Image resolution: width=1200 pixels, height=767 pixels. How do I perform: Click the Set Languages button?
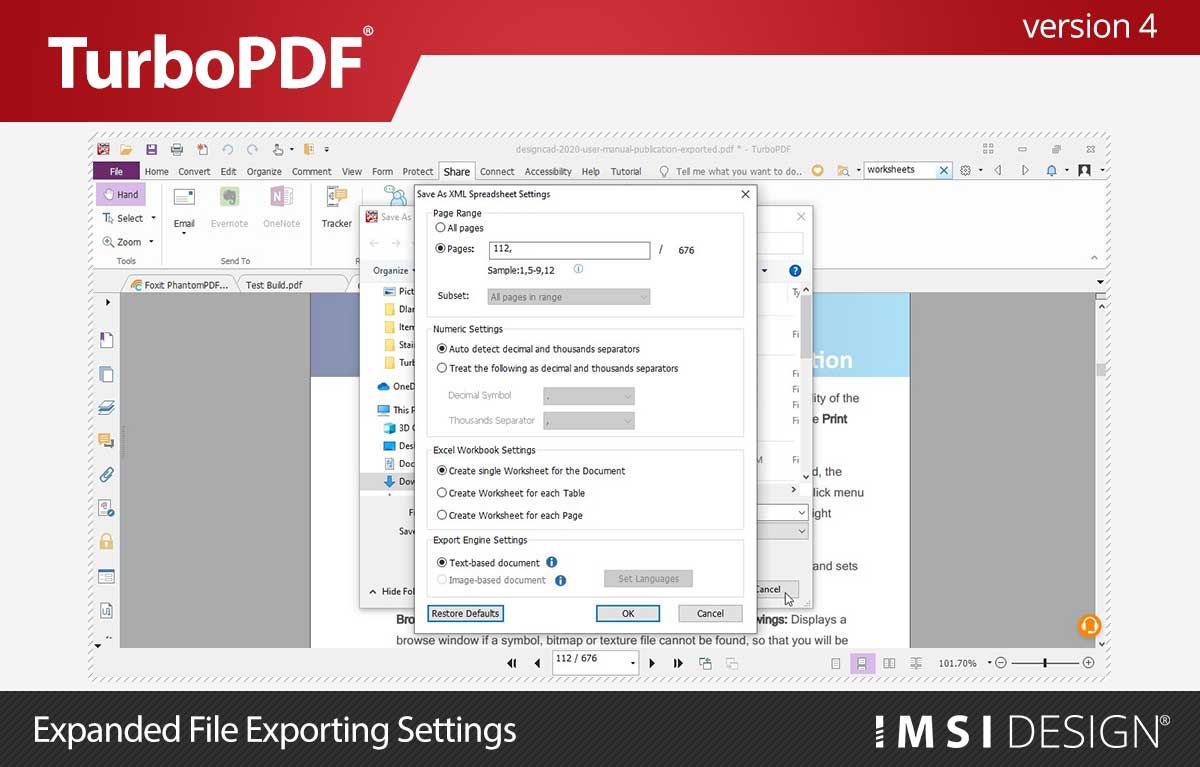tap(648, 579)
